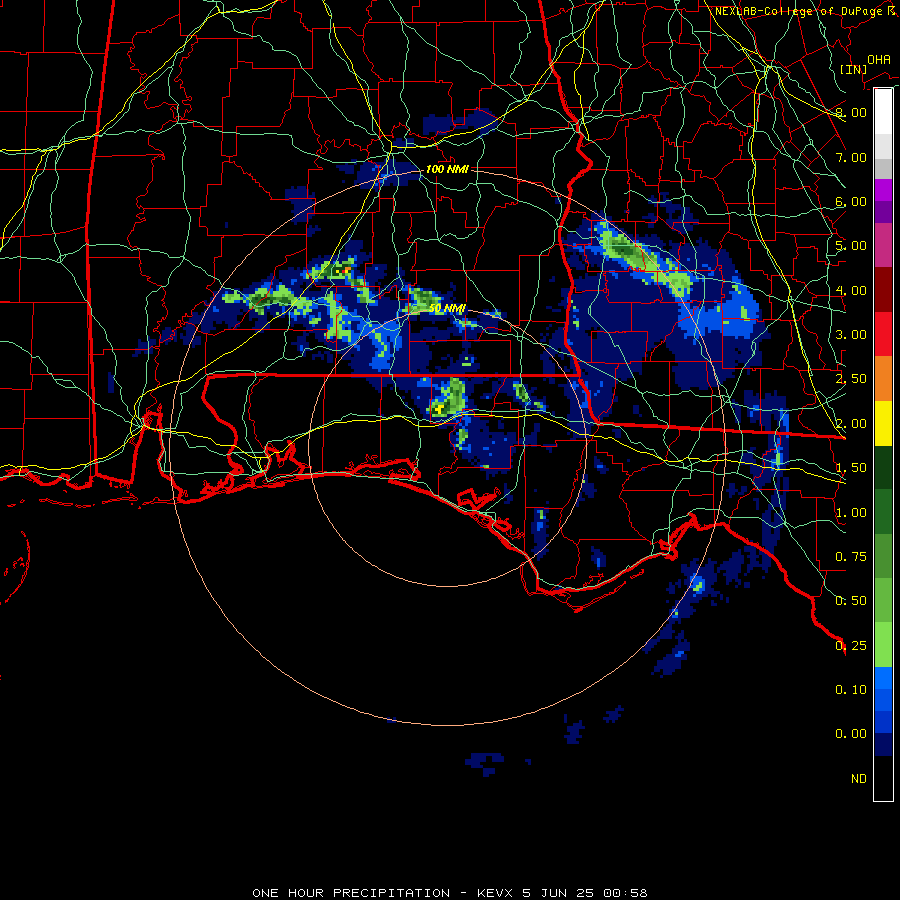The image size is (900, 900).
Task: Click the 7.00 legend value
Action: tap(851, 157)
